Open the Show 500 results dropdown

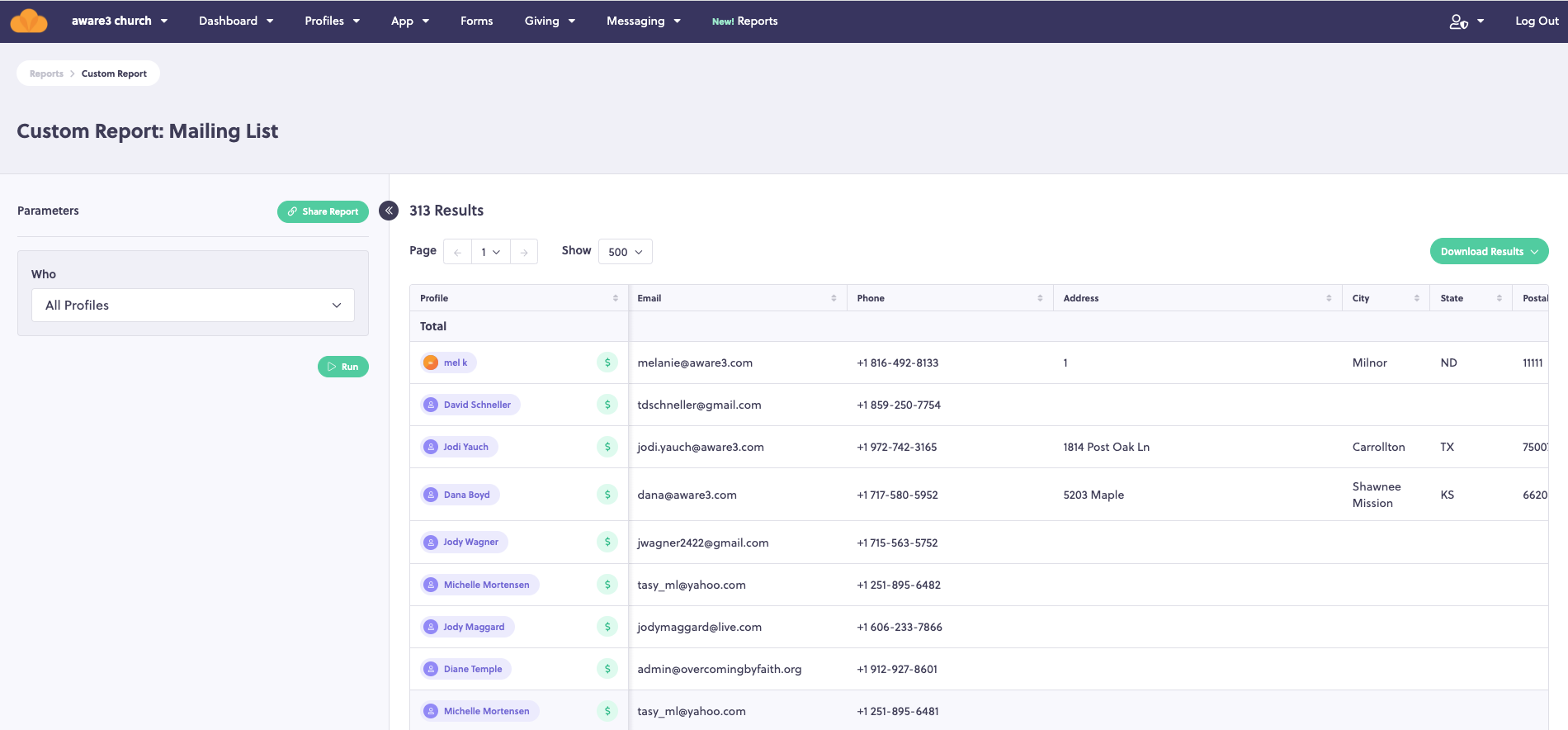pos(626,252)
